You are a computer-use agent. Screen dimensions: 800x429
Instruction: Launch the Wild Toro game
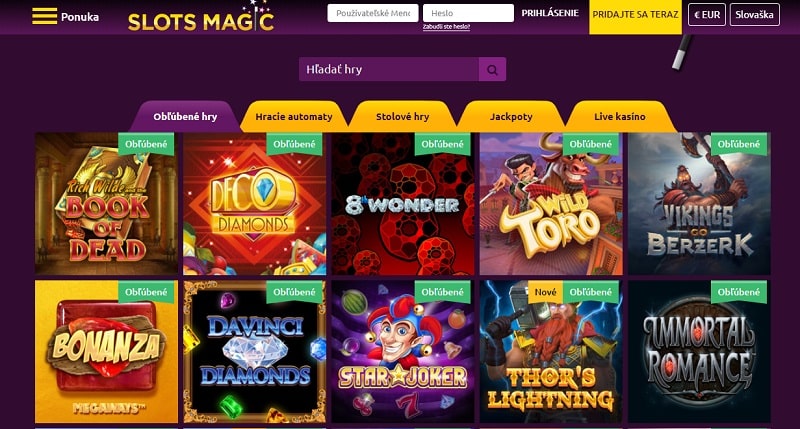551,204
